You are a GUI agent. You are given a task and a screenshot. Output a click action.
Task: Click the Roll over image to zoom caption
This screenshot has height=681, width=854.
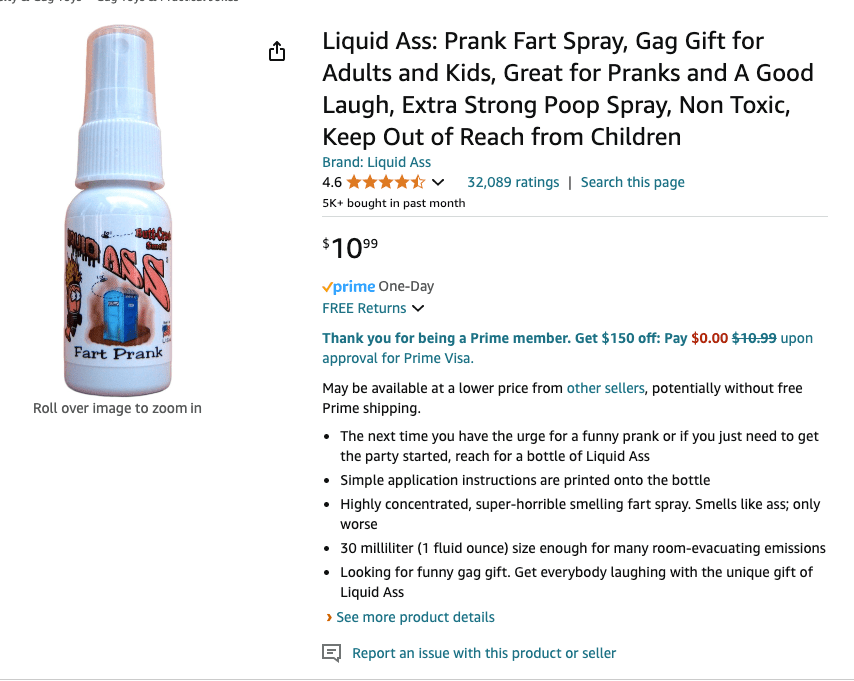click(117, 408)
